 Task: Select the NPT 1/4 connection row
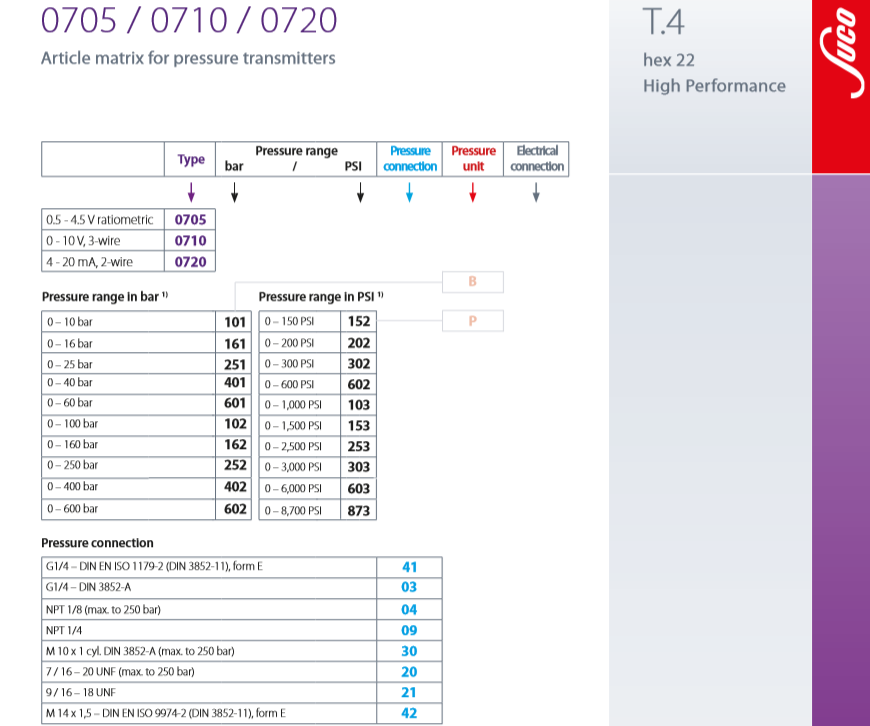(208, 630)
